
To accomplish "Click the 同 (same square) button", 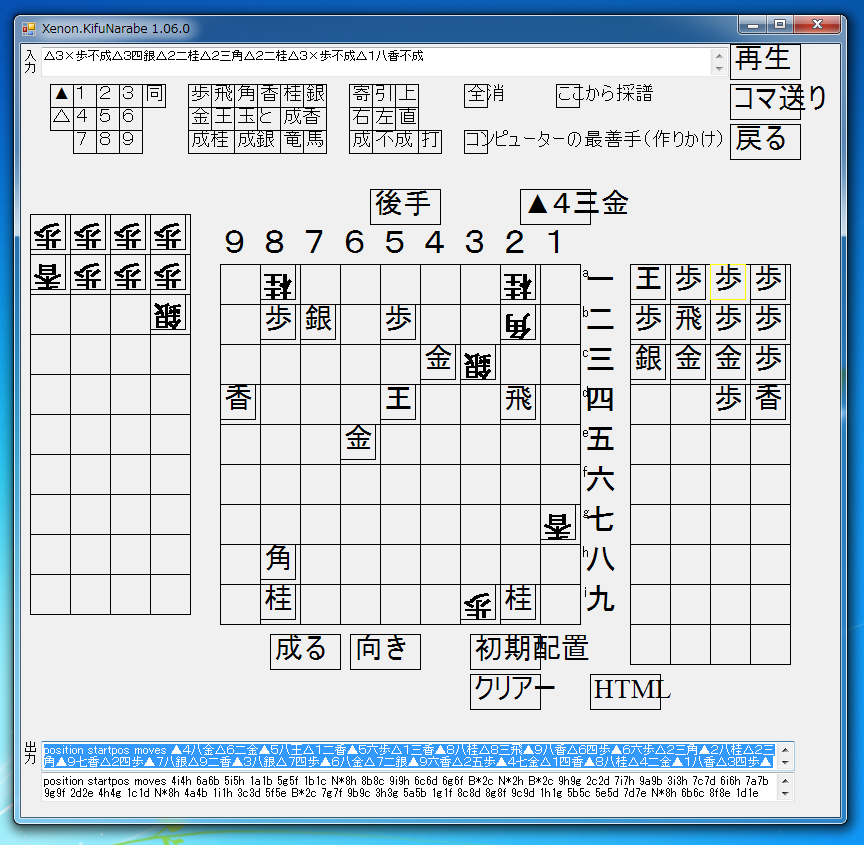I will [x=154, y=95].
